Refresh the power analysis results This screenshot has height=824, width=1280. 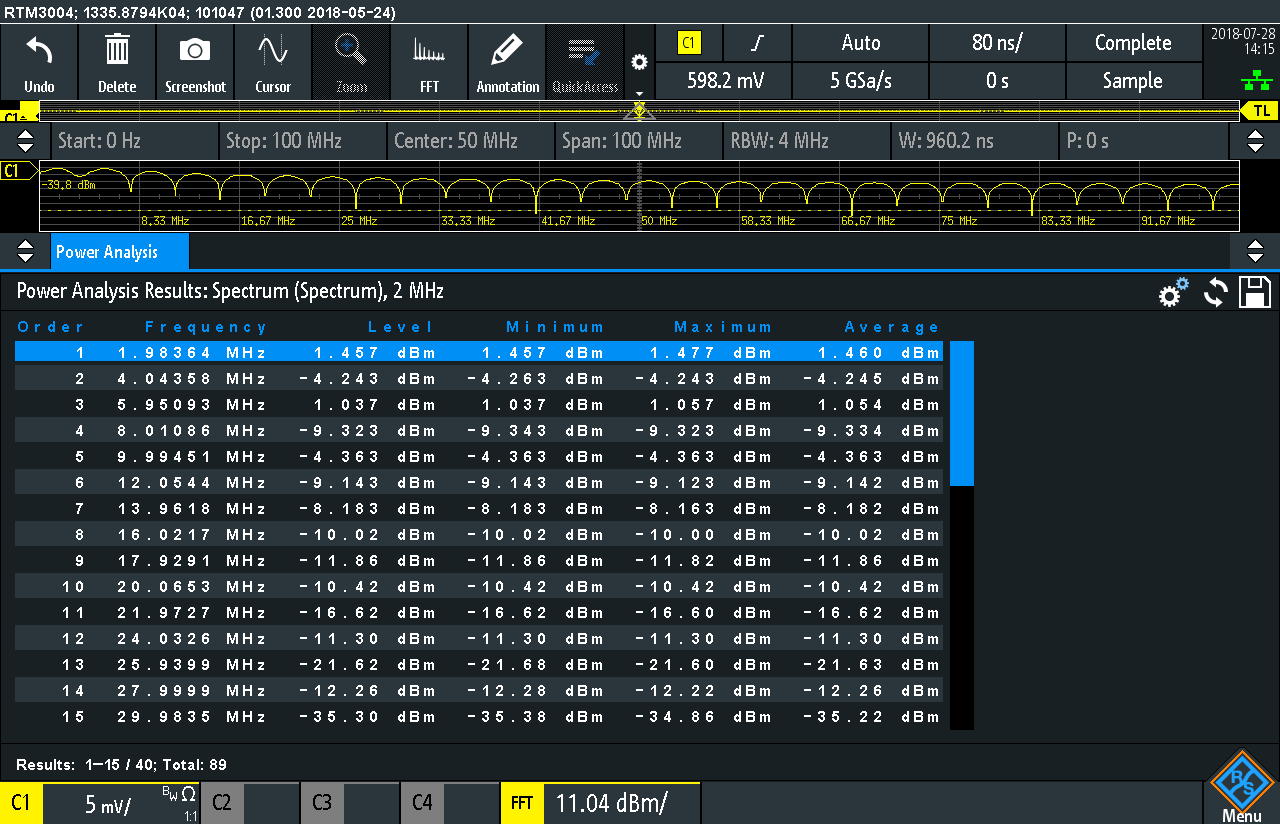click(1215, 293)
